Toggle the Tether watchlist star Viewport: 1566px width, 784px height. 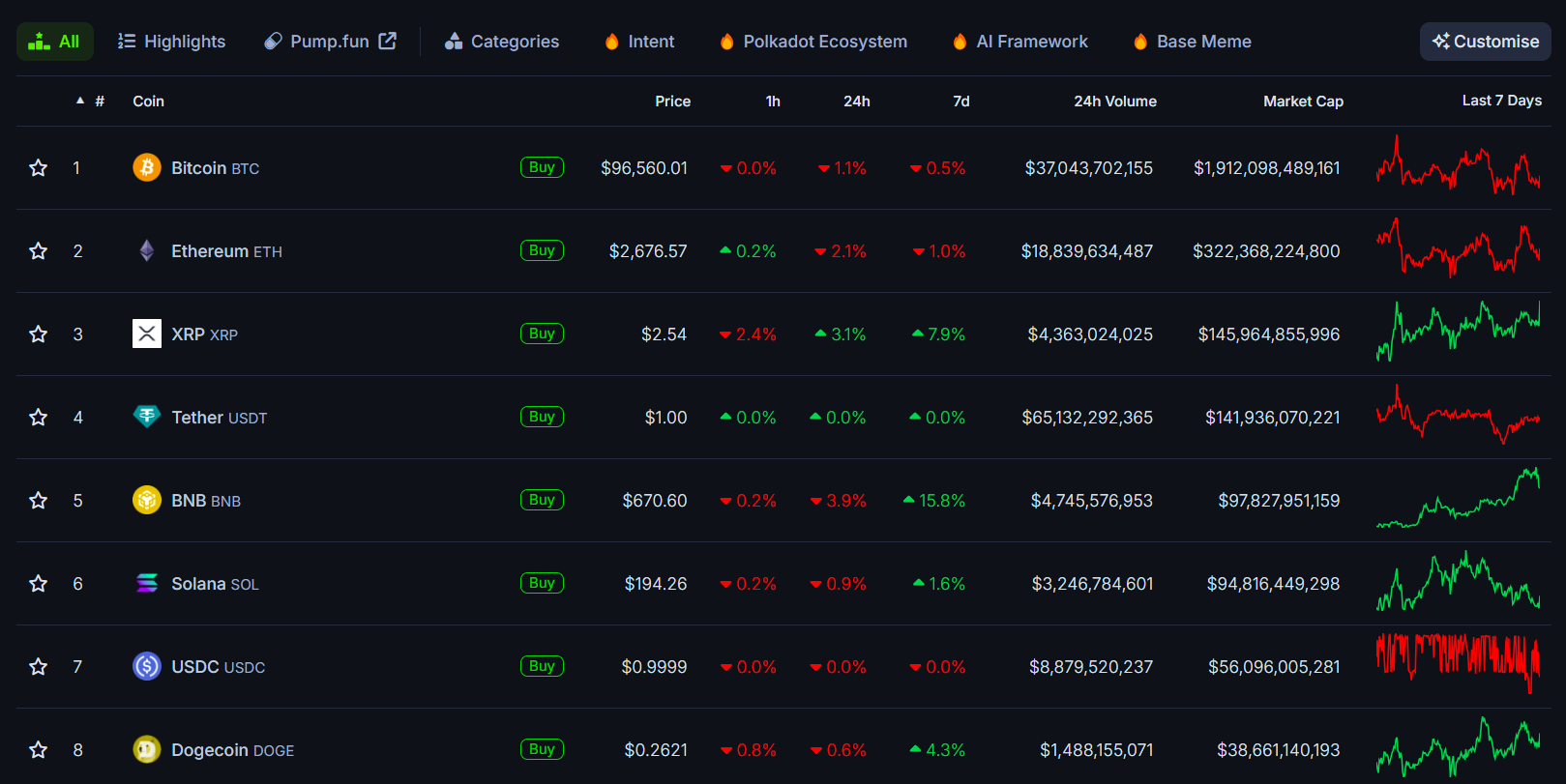click(39, 418)
